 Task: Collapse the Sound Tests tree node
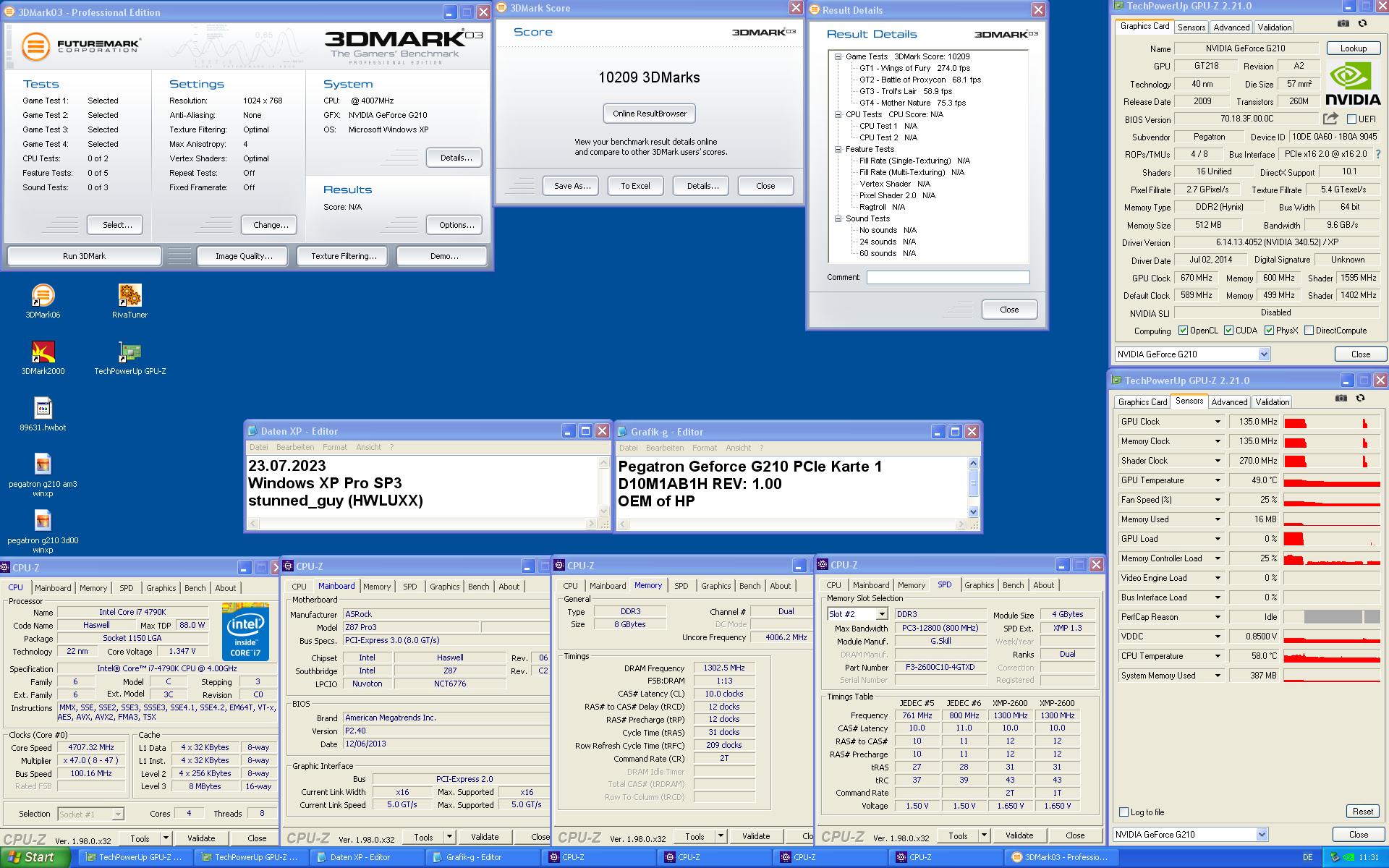click(x=838, y=218)
